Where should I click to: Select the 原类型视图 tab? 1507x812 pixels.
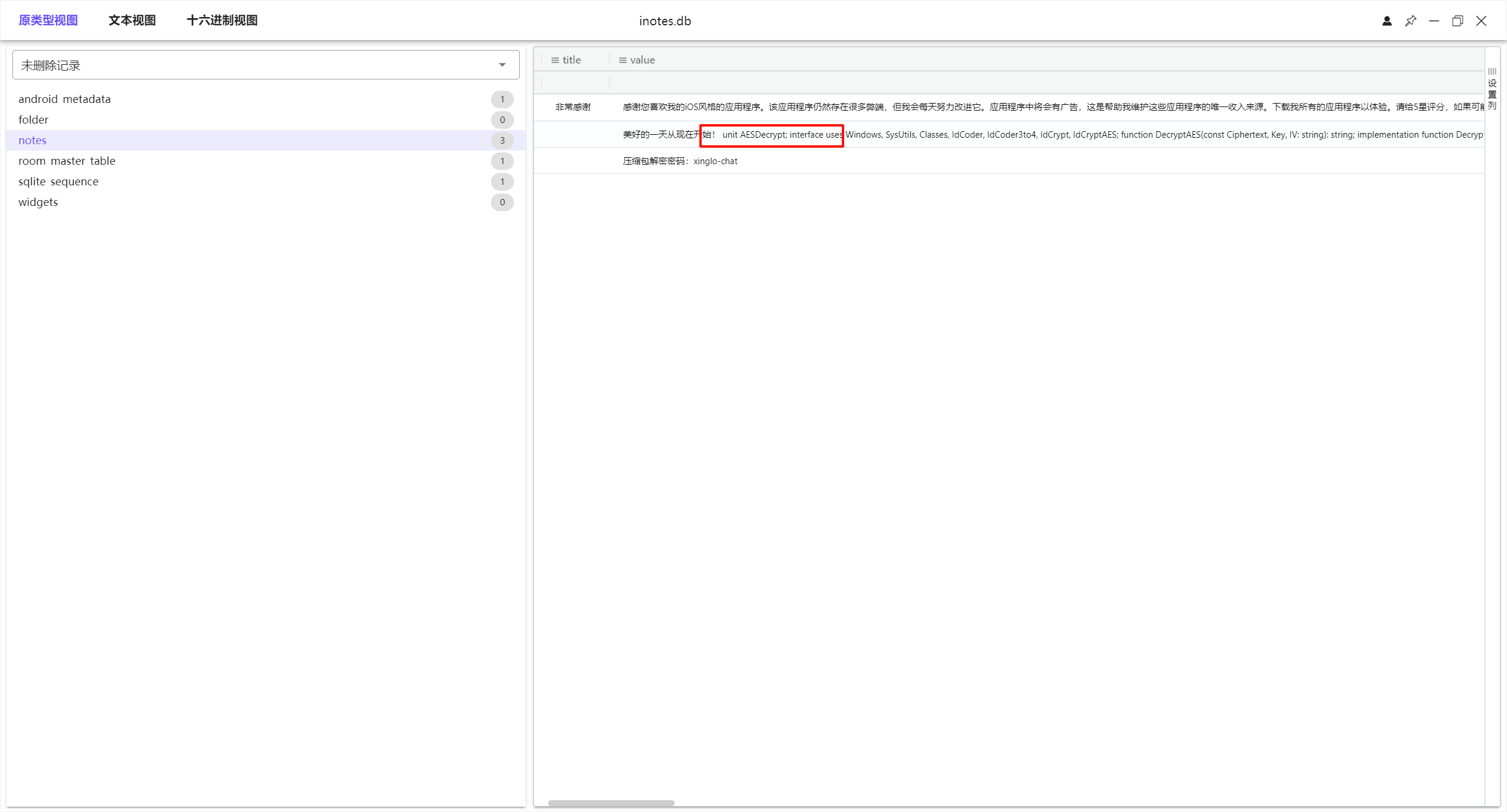(x=48, y=21)
